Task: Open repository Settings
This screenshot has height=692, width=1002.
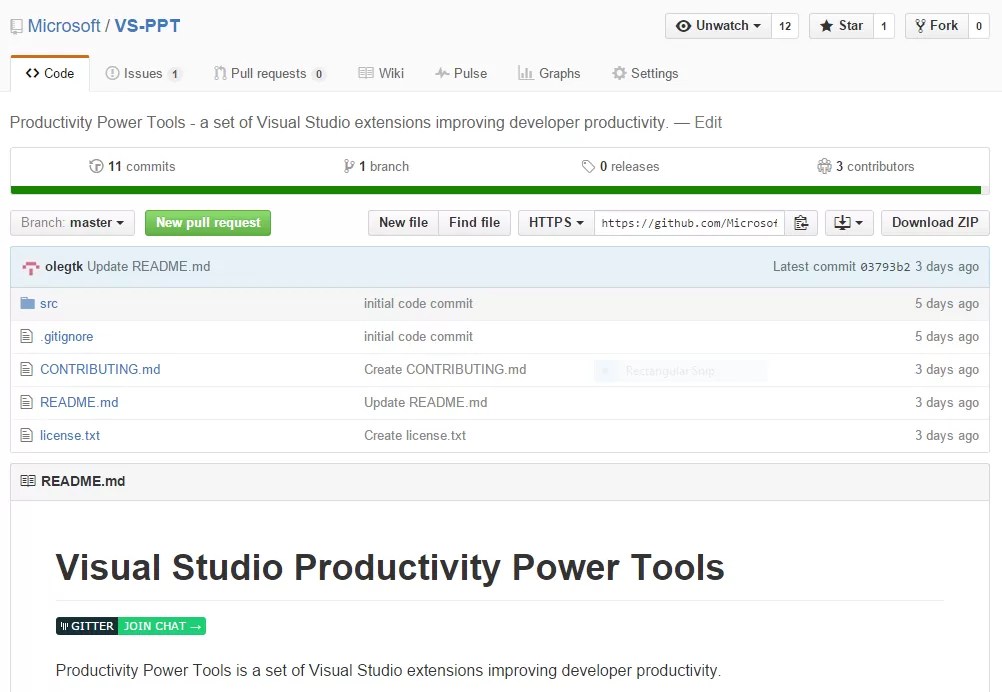Action: pos(645,73)
